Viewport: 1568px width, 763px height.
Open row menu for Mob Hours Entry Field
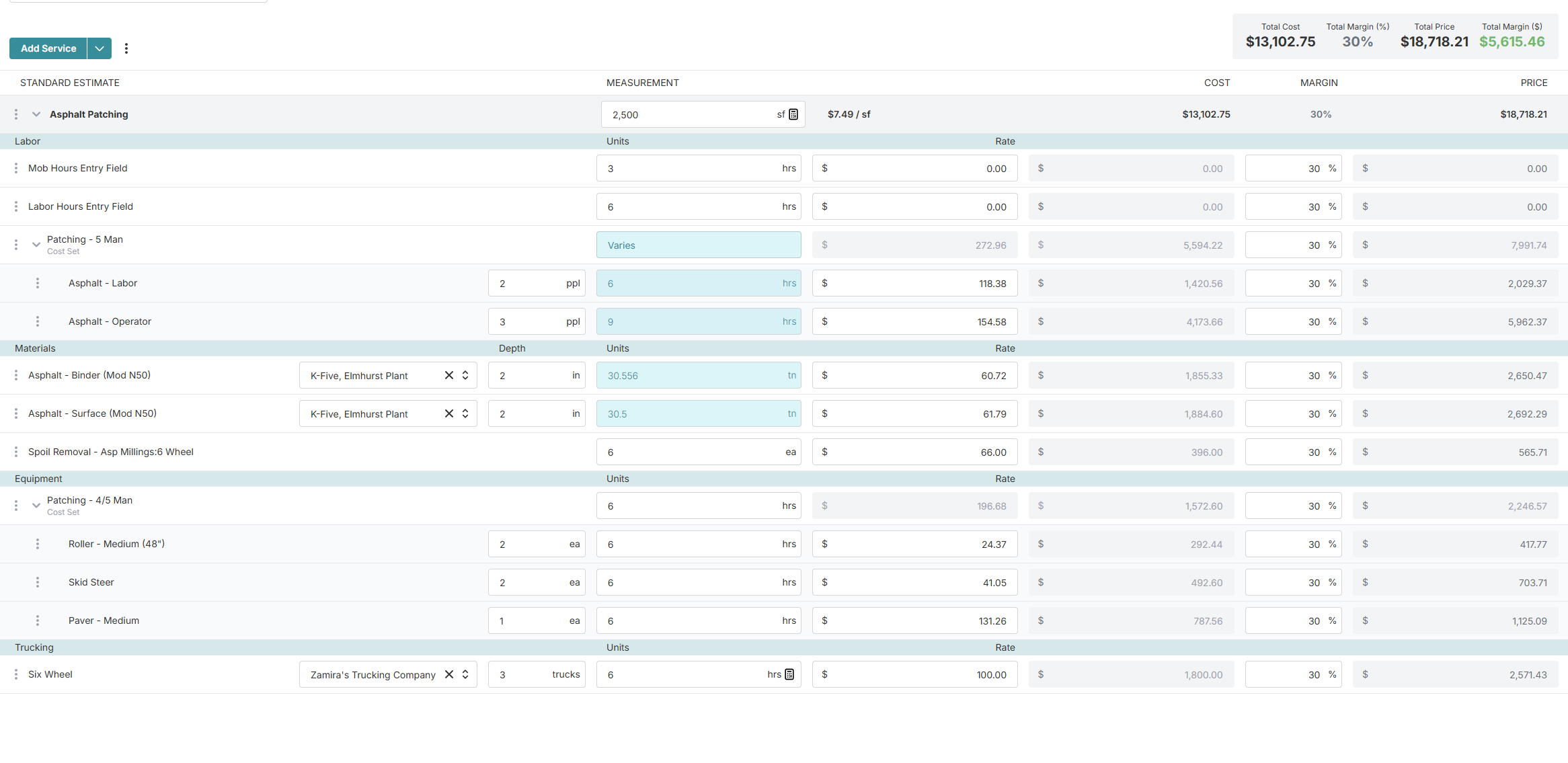tap(16, 168)
